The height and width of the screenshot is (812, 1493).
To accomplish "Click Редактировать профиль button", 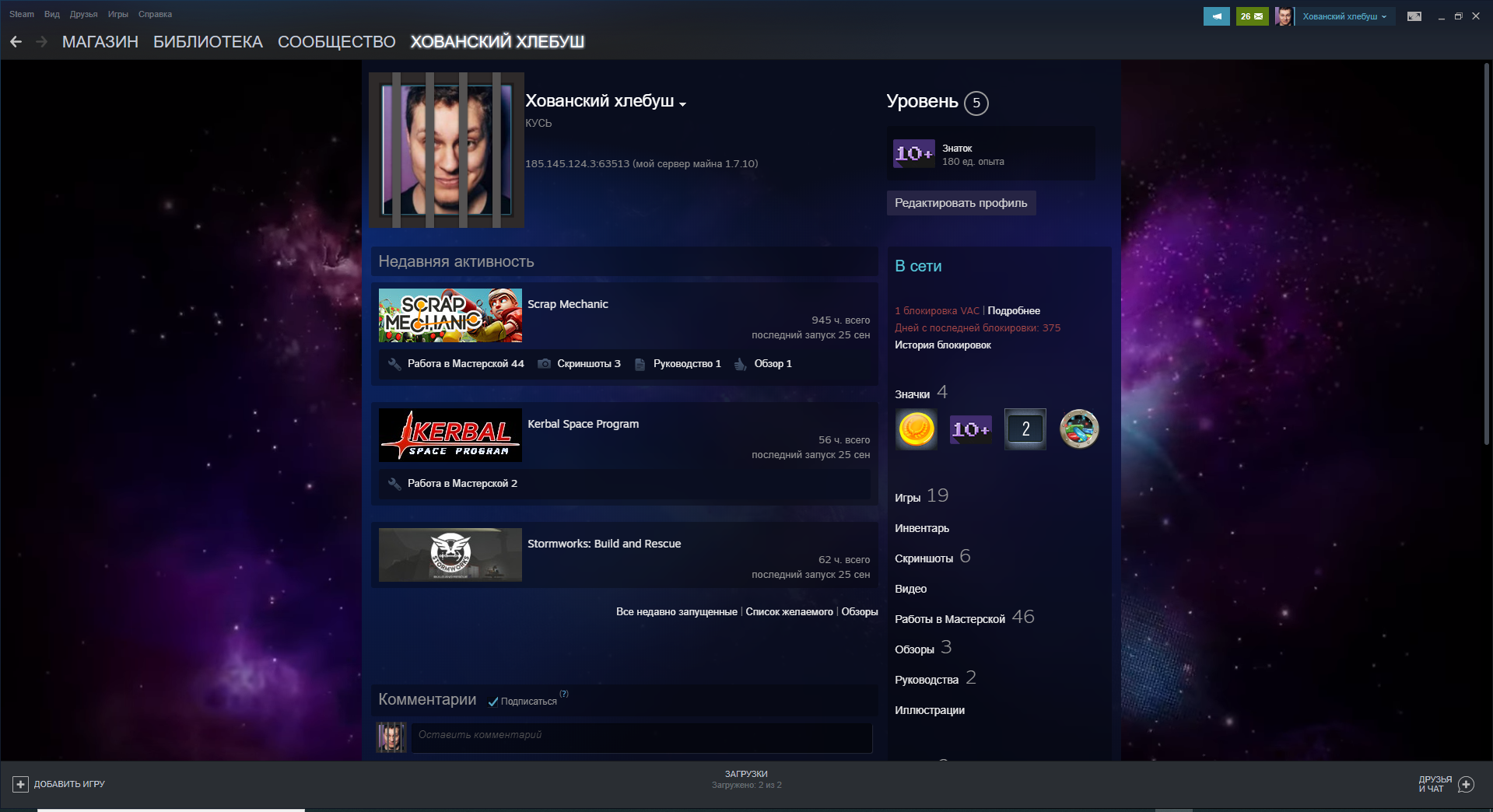I will pos(961,203).
